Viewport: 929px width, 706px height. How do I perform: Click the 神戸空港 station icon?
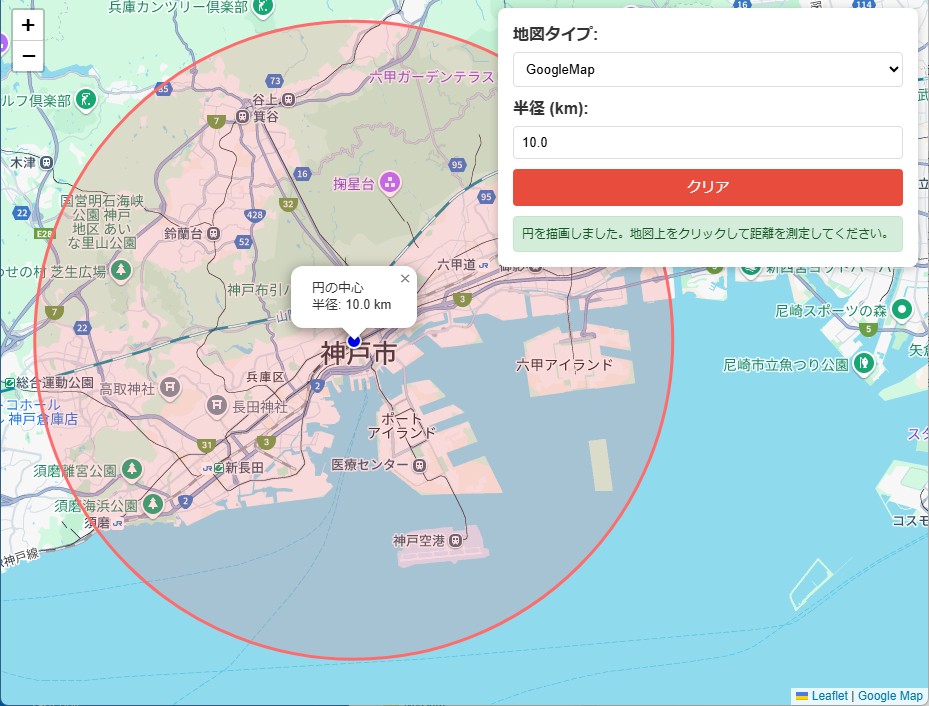[x=455, y=540]
